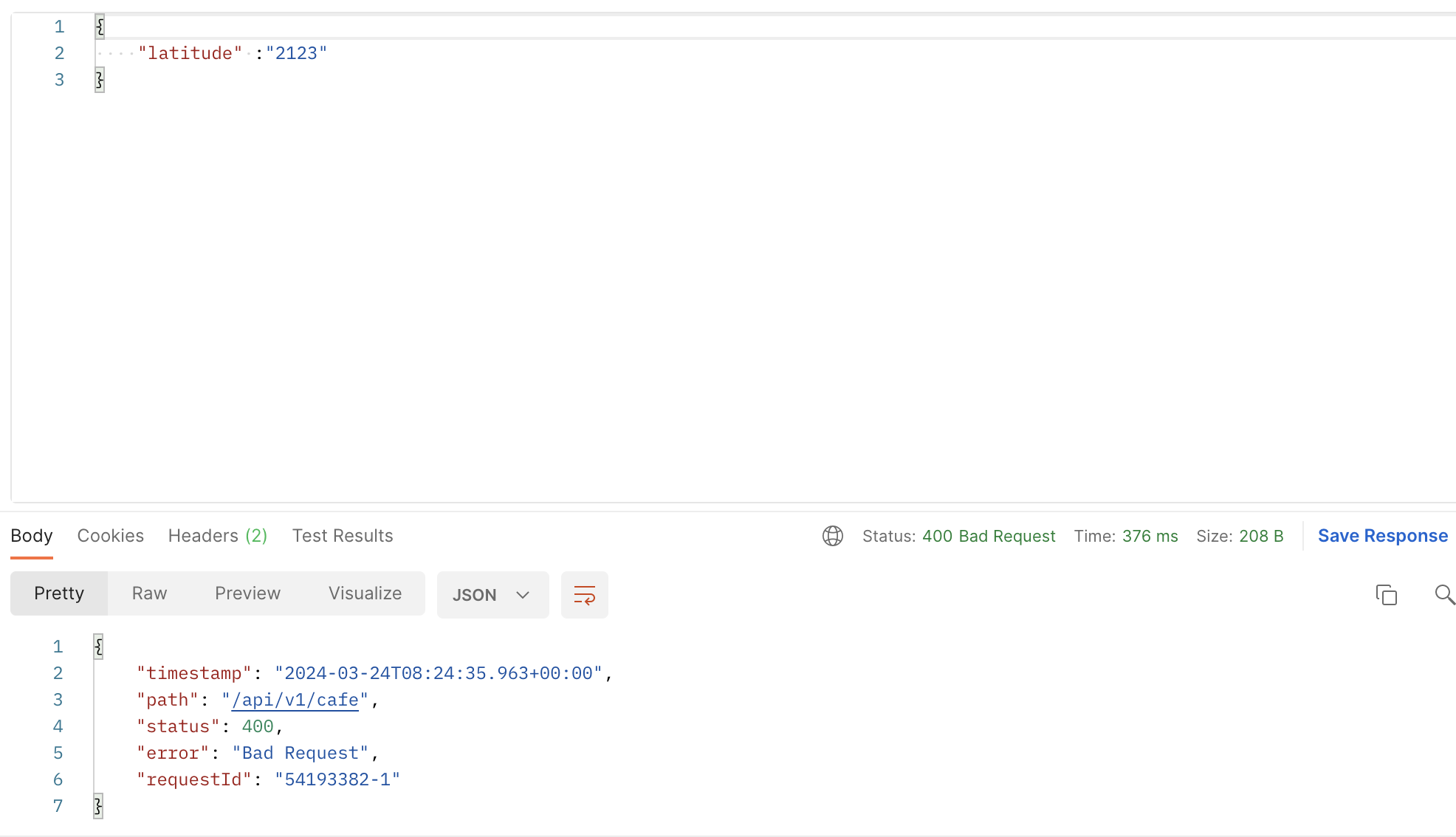Click the request body opening brace line
Viewport: 1456px width, 837px height.
100,27
